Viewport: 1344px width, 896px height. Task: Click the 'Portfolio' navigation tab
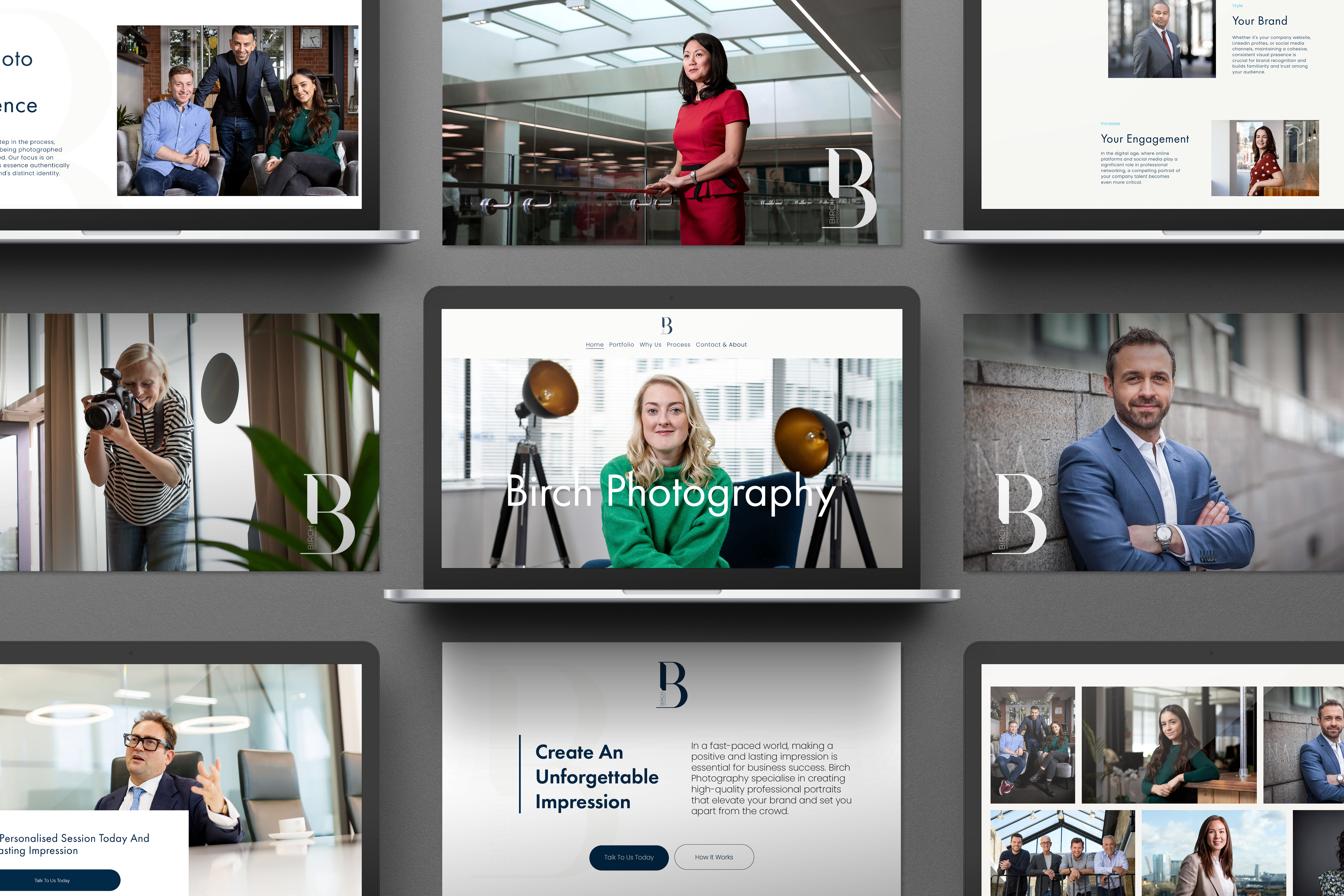(x=621, y=344)
